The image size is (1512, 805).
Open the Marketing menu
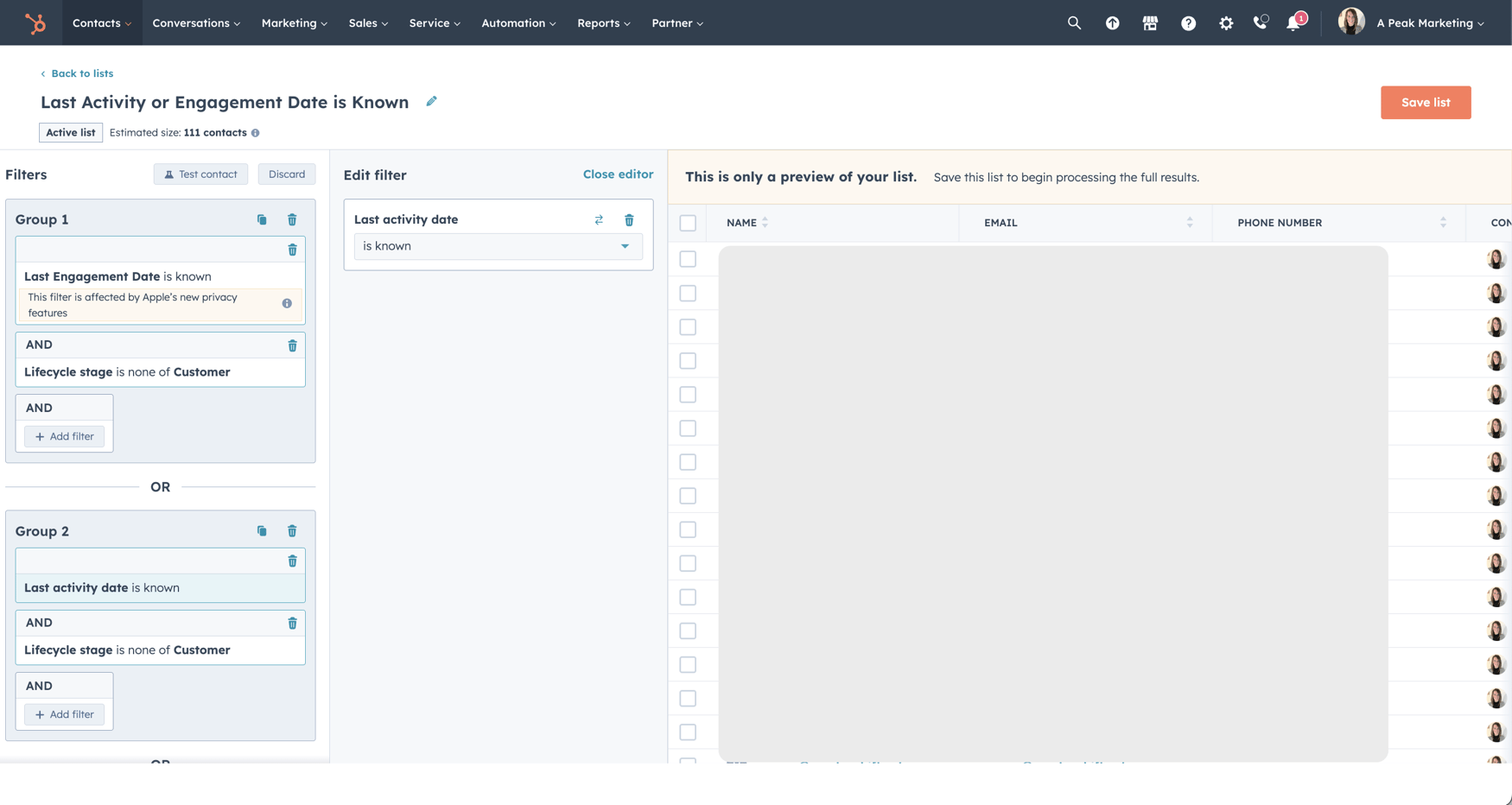pyautogui.click(x=293, y=23)
